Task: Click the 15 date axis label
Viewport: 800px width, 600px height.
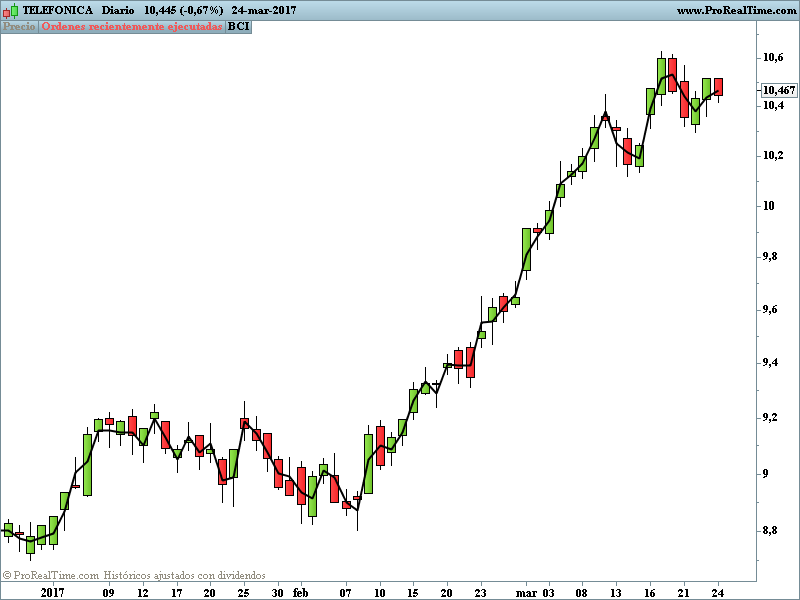Action: click(413, 593)
